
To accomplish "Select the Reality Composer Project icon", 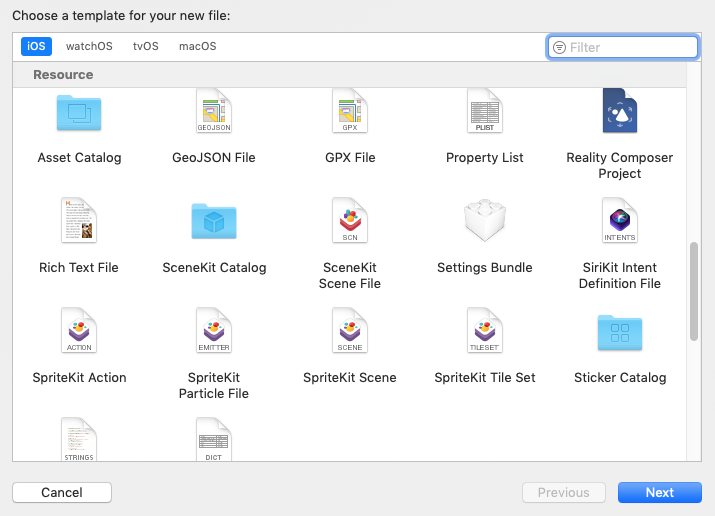I will (620, 112).
